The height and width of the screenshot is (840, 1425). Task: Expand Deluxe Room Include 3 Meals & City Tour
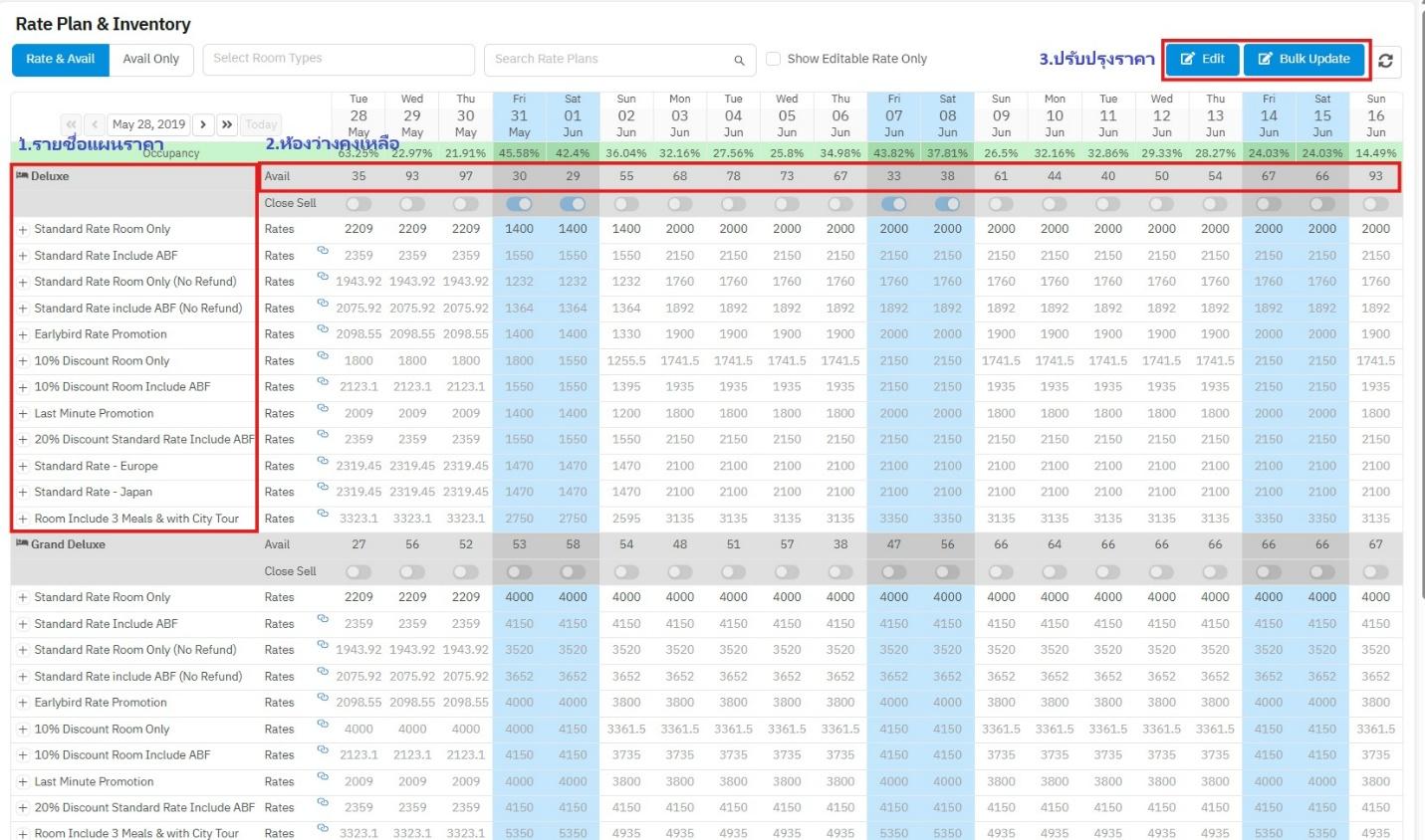coord(23,520)
